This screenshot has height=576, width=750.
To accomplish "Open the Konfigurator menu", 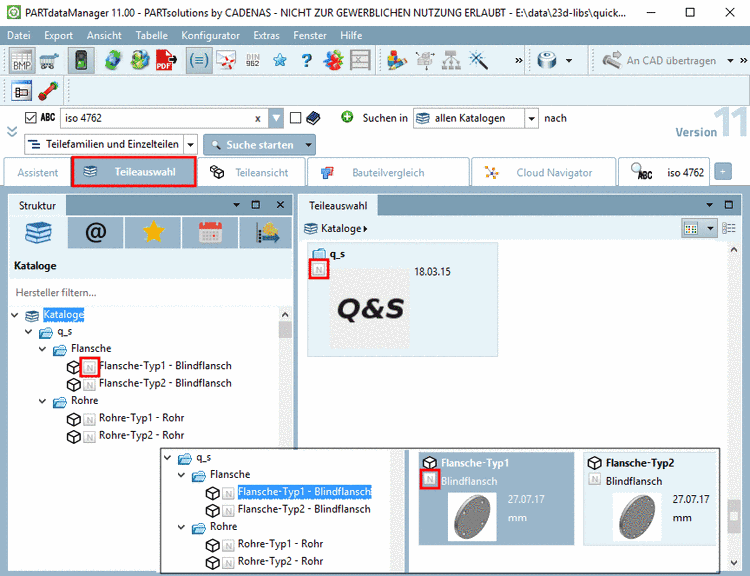I will (x=210, y=35).
